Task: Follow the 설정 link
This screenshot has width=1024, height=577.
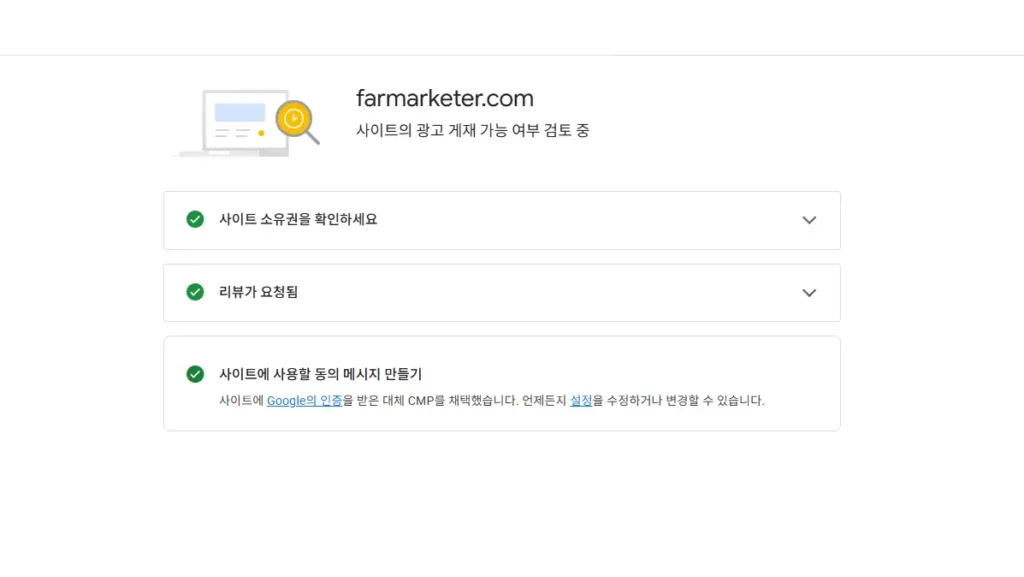Action: [x=581, y=401]
